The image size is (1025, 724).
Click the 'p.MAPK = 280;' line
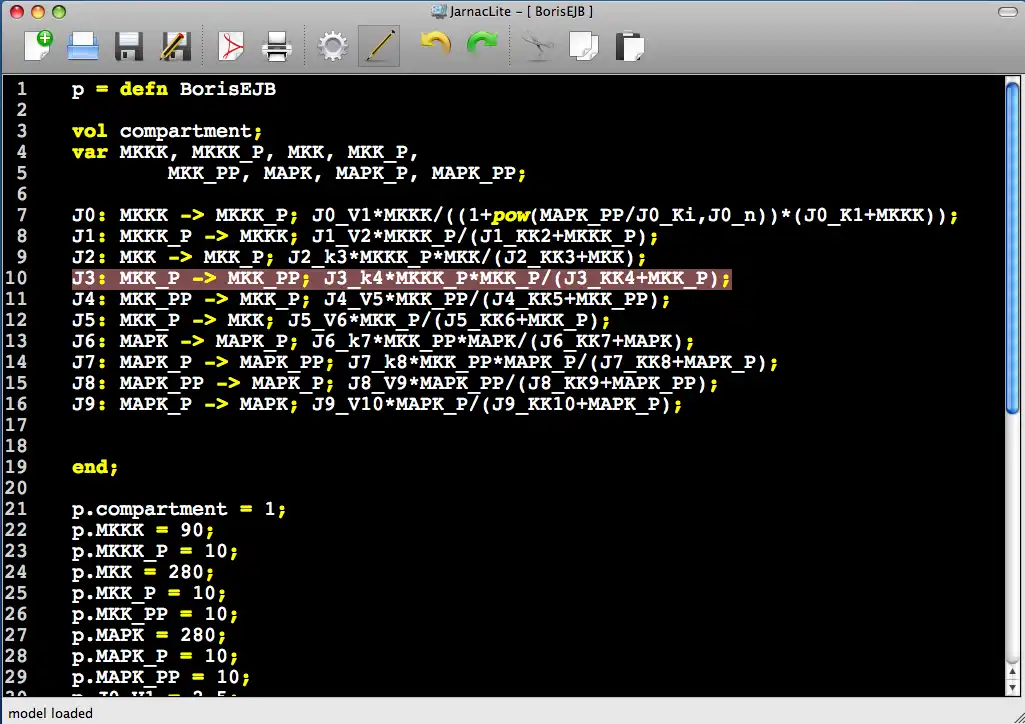tap(148, 635)
